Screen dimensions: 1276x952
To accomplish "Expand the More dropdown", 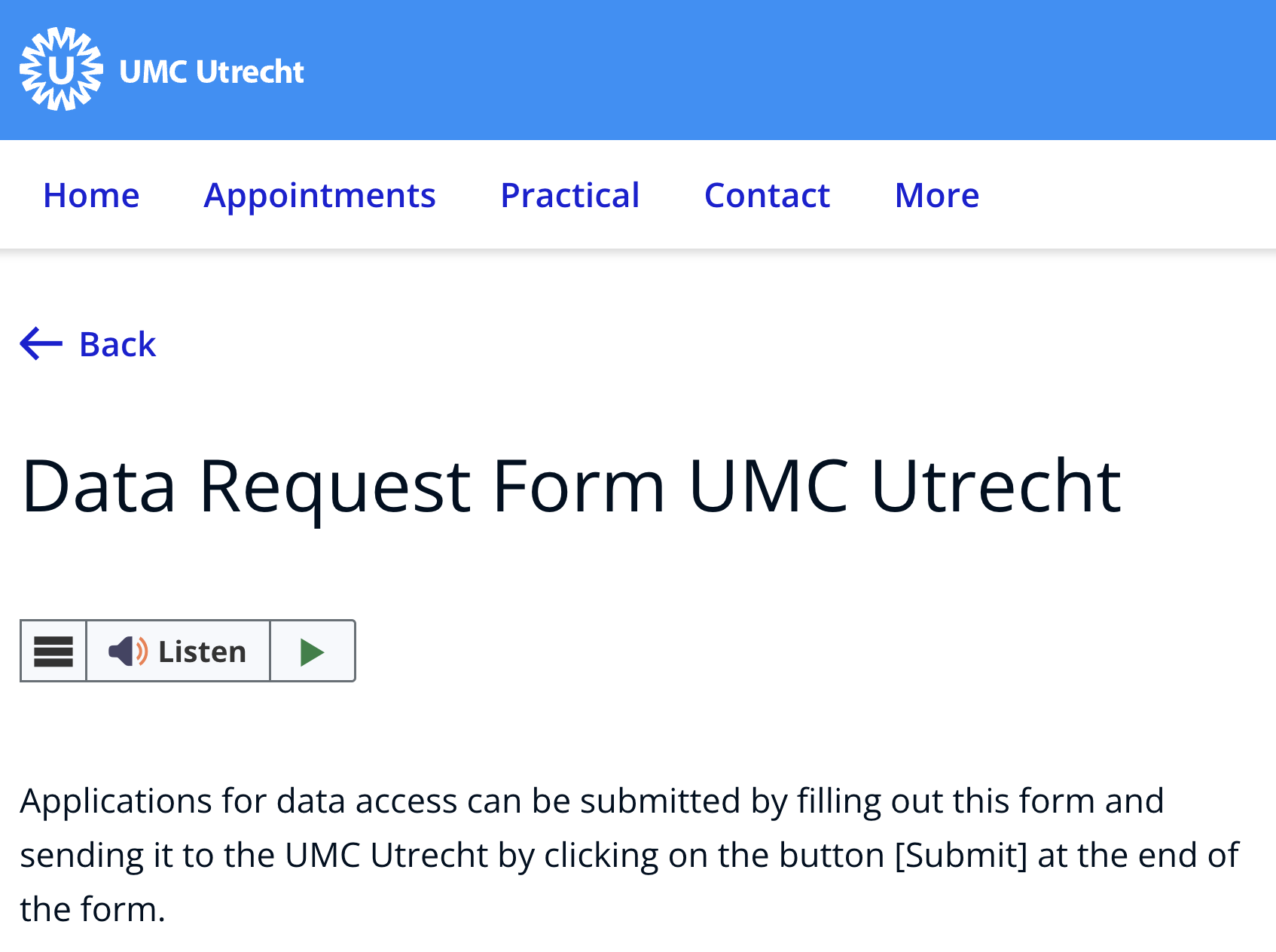I will (x=936, y=195).
